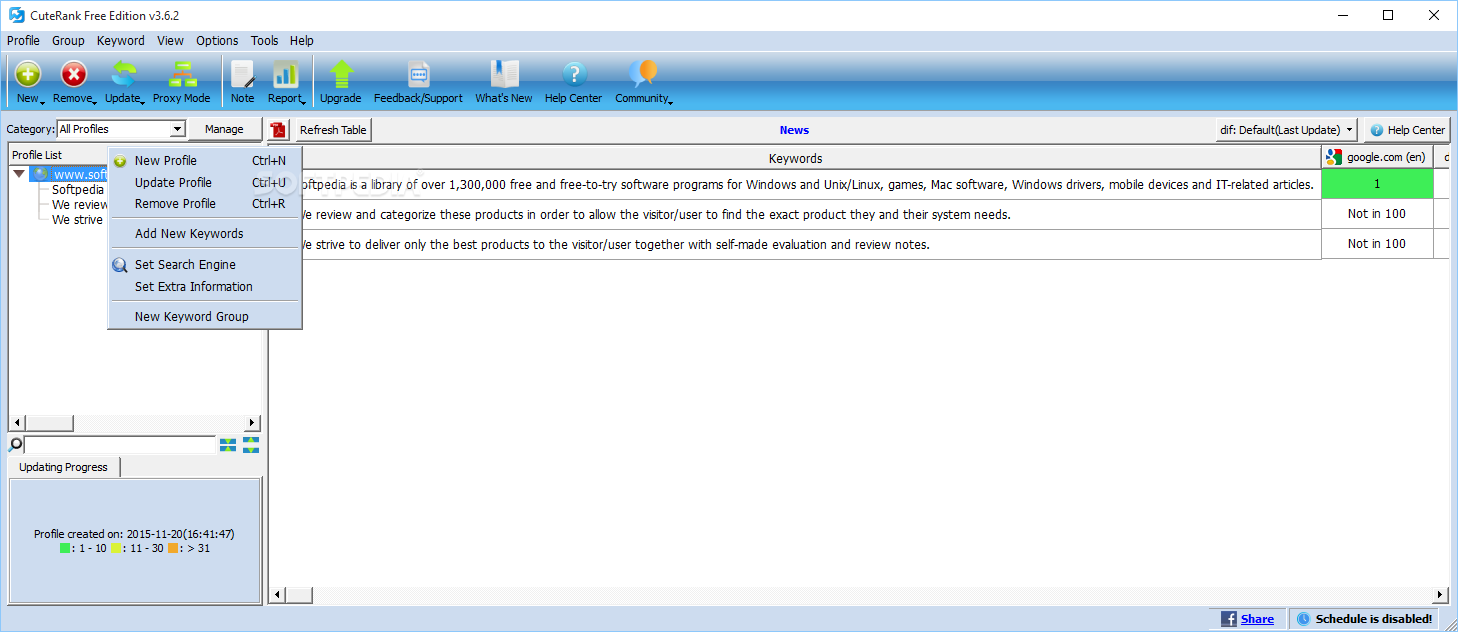Click the Facebook icon in the status bar
Viewport: 1458px width, 632px height.
click(1229, 619)
